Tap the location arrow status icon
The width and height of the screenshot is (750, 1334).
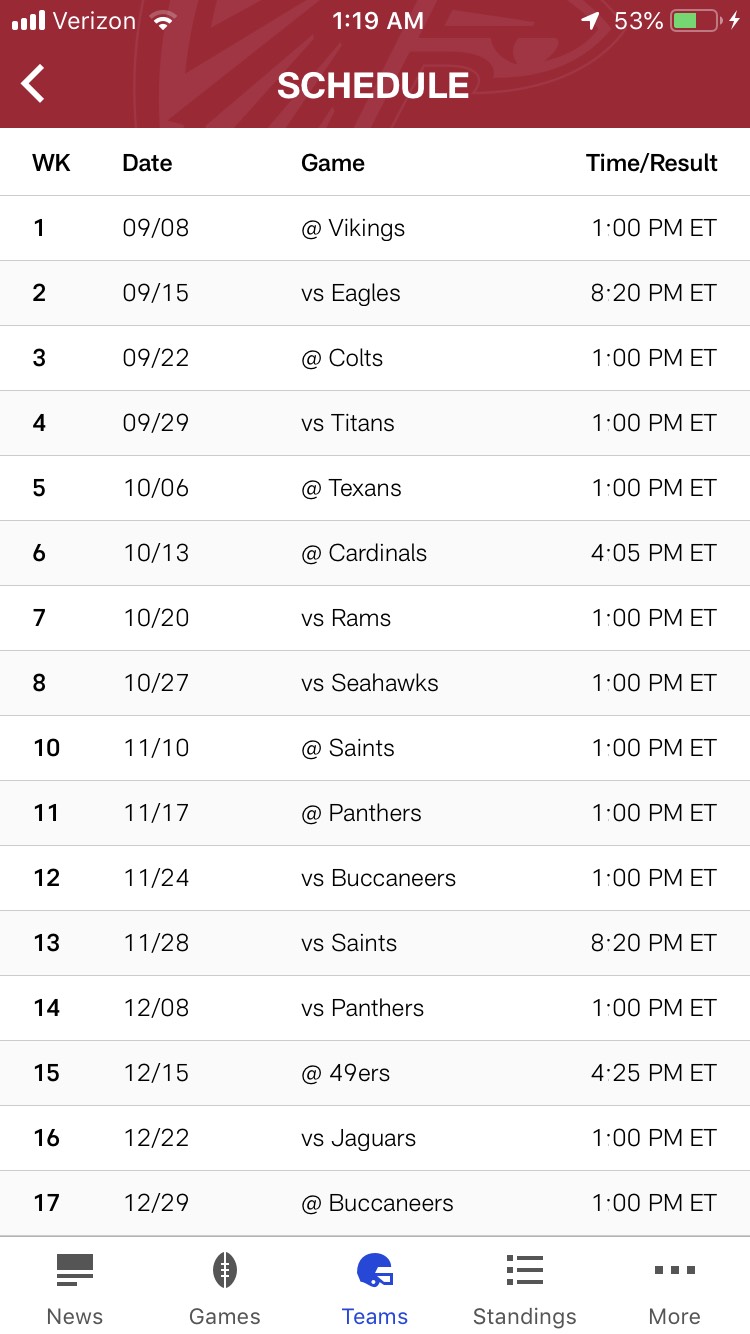click(x=590, y=21)
